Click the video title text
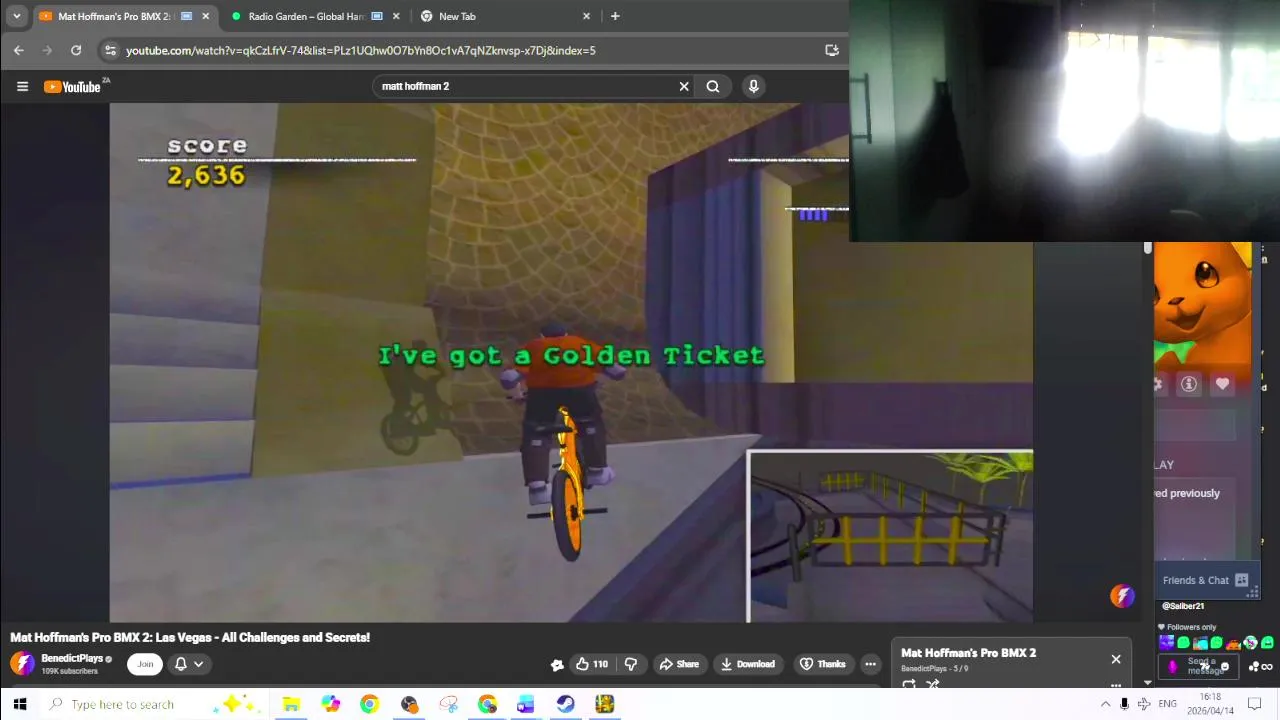This screenshot has height=720, width=1280. click(x=190, y=637)
